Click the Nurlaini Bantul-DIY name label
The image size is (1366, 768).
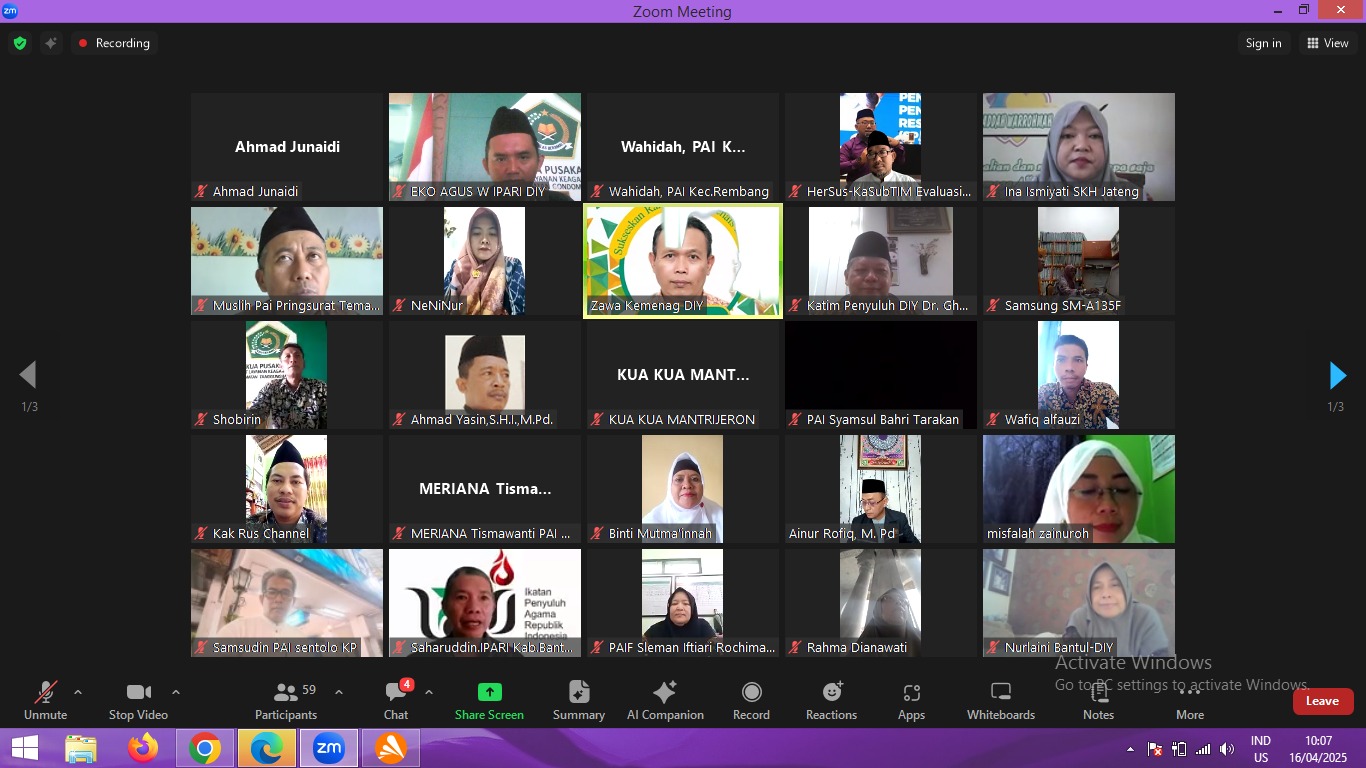(1059, 647)
